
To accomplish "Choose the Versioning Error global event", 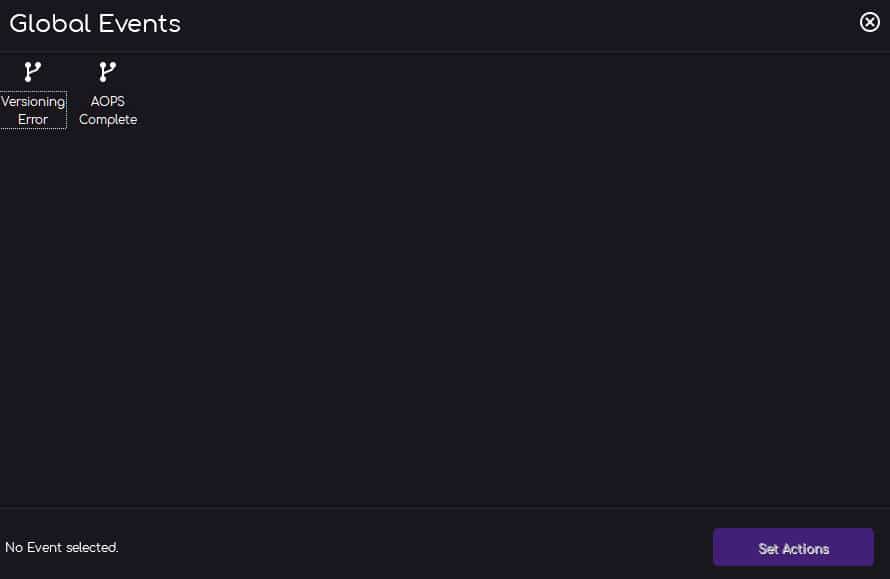I will click(x=33, y=94).
